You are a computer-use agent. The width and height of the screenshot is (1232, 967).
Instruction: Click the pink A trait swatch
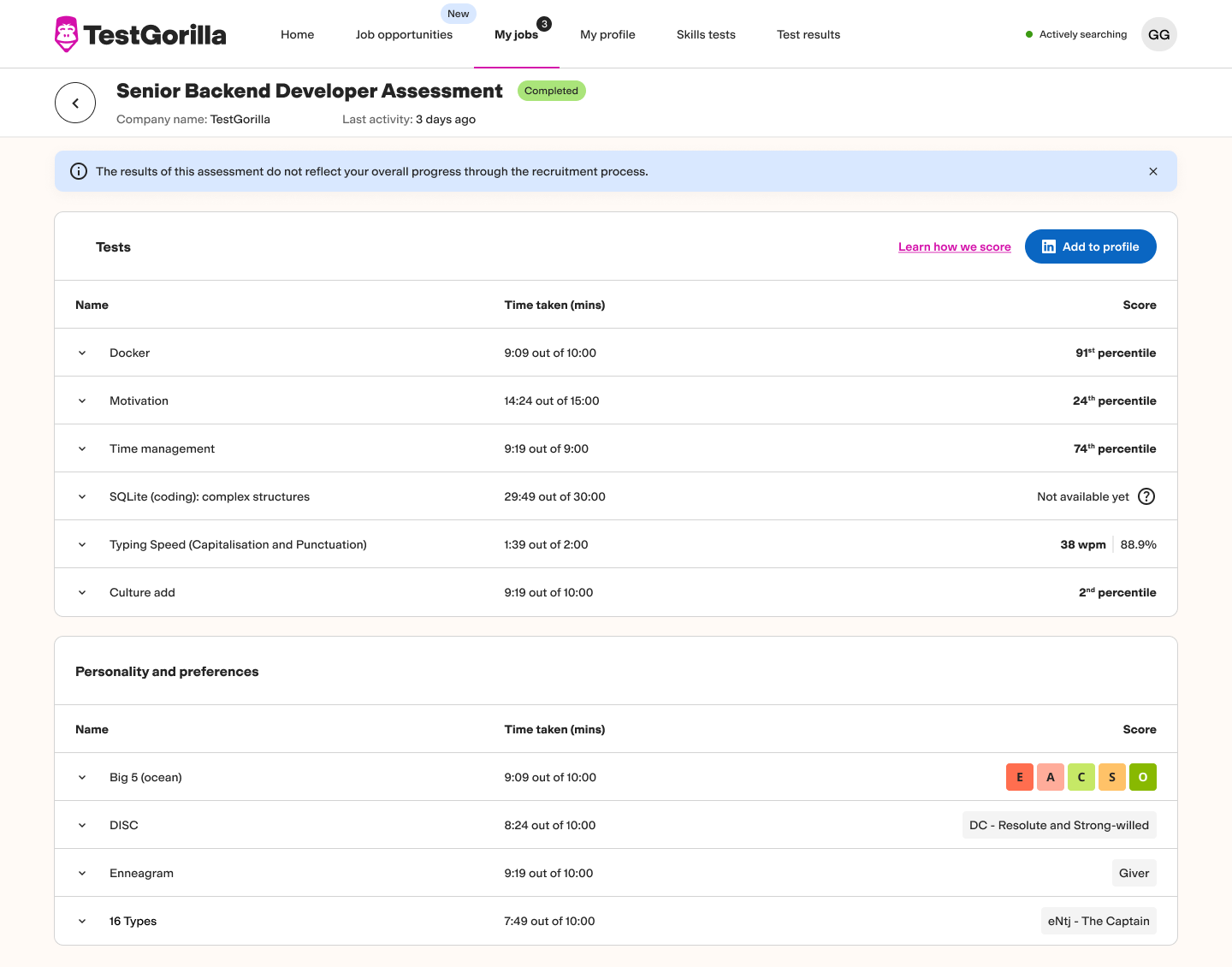1051,777
